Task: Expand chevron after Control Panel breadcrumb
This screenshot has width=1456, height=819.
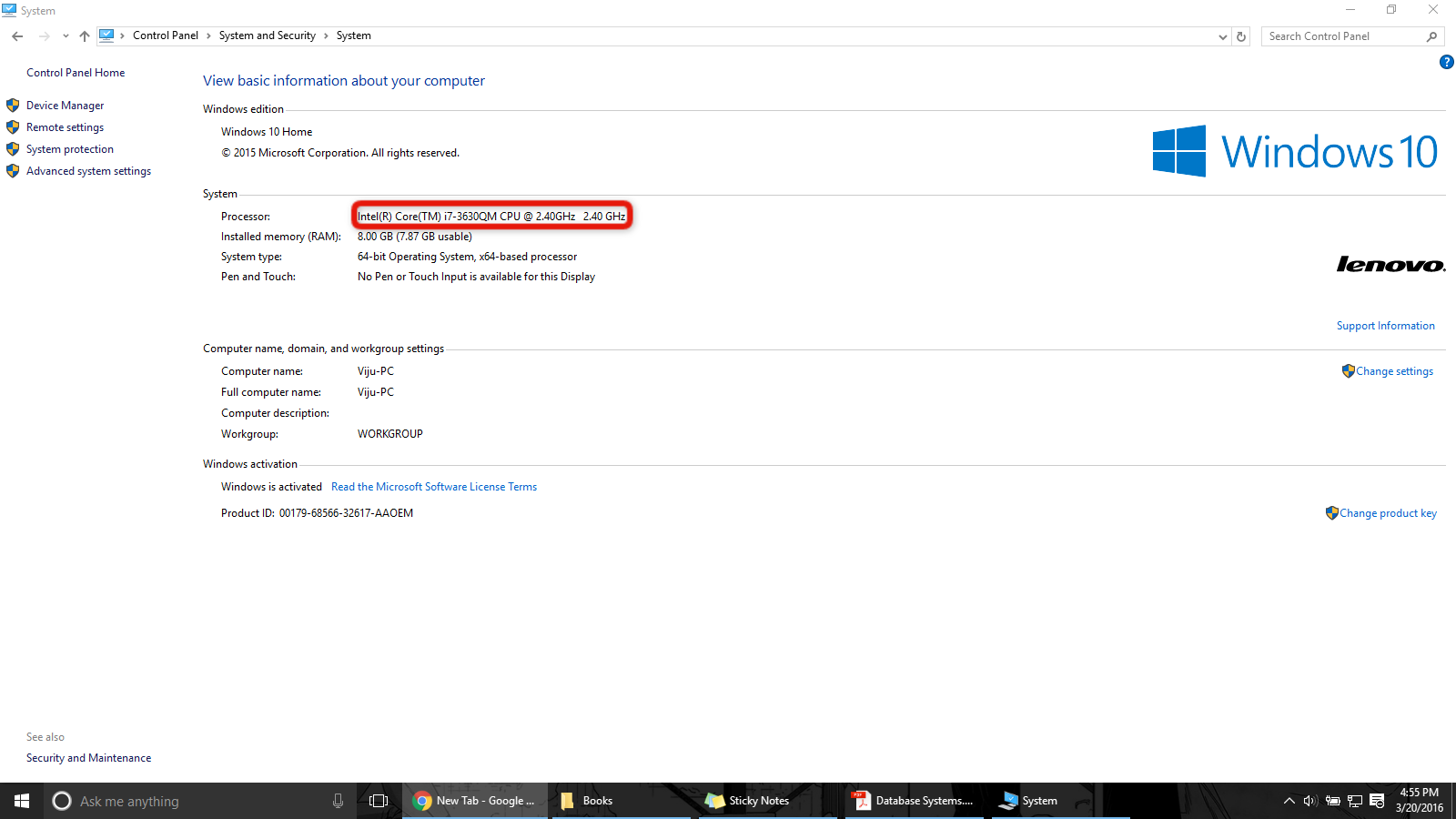Action: 208,36
